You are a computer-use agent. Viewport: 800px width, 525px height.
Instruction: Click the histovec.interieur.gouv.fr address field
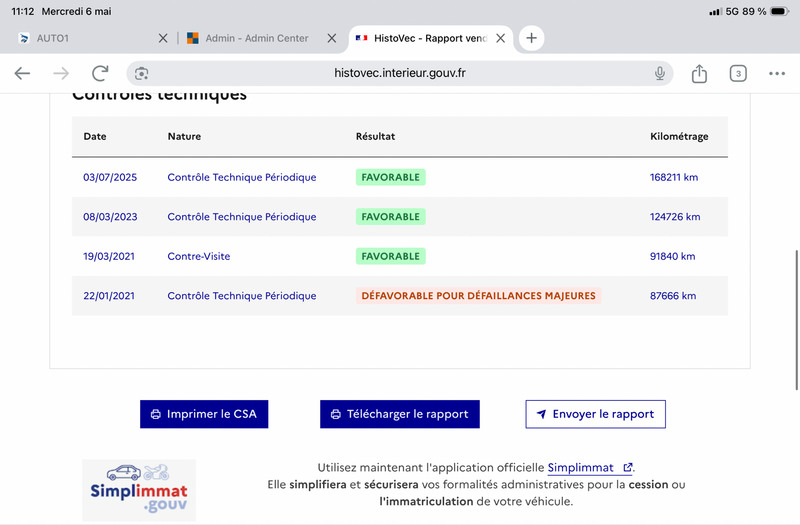coord(399,73)
